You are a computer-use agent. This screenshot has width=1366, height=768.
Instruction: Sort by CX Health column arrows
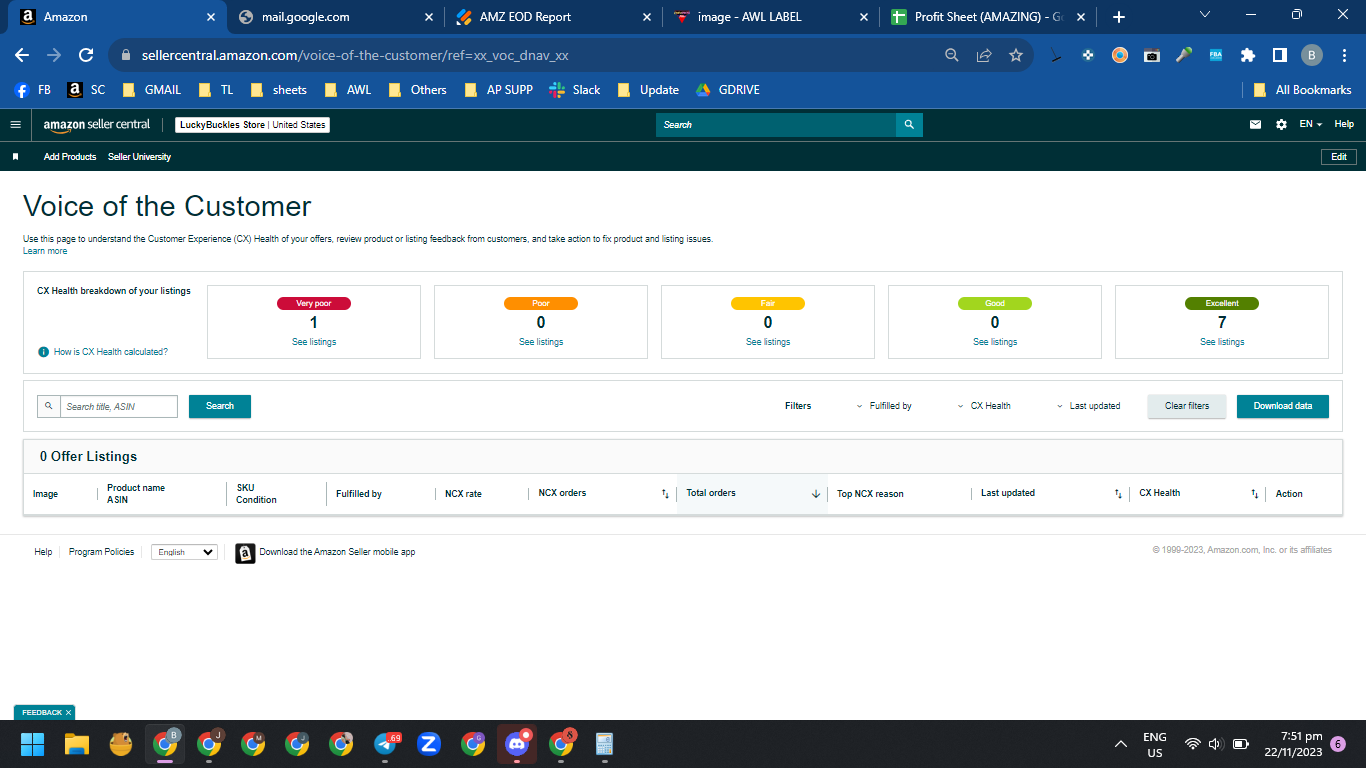click(x=1254, y=494)
